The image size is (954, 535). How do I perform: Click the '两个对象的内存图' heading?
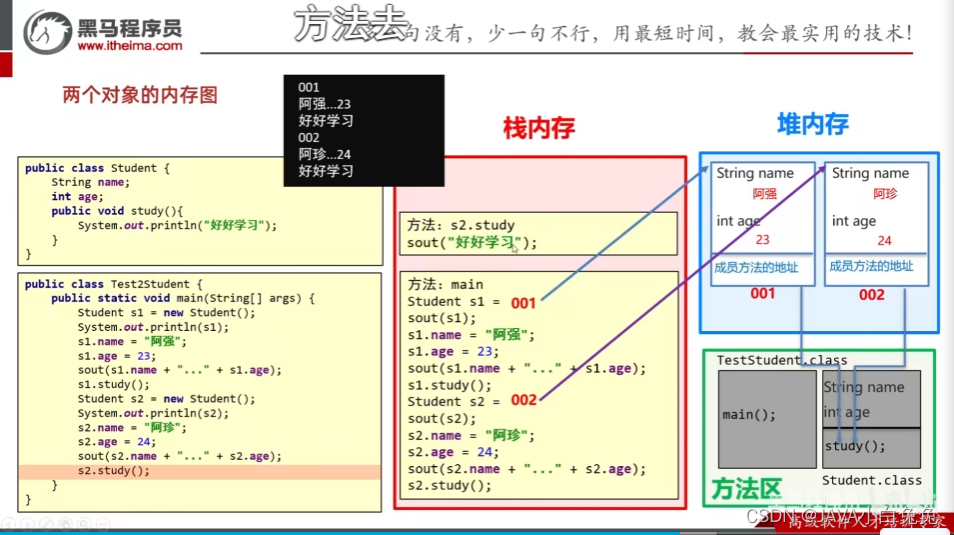click(x=140, y=95)
